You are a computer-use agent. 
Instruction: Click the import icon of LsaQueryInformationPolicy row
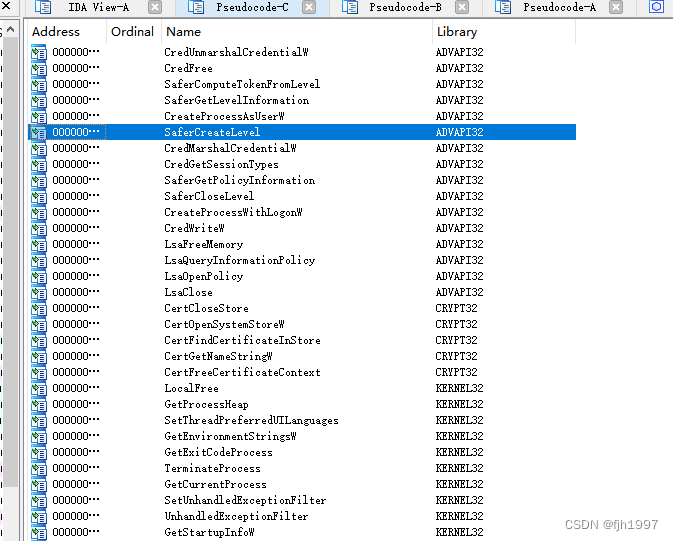(x=39, y=261)
